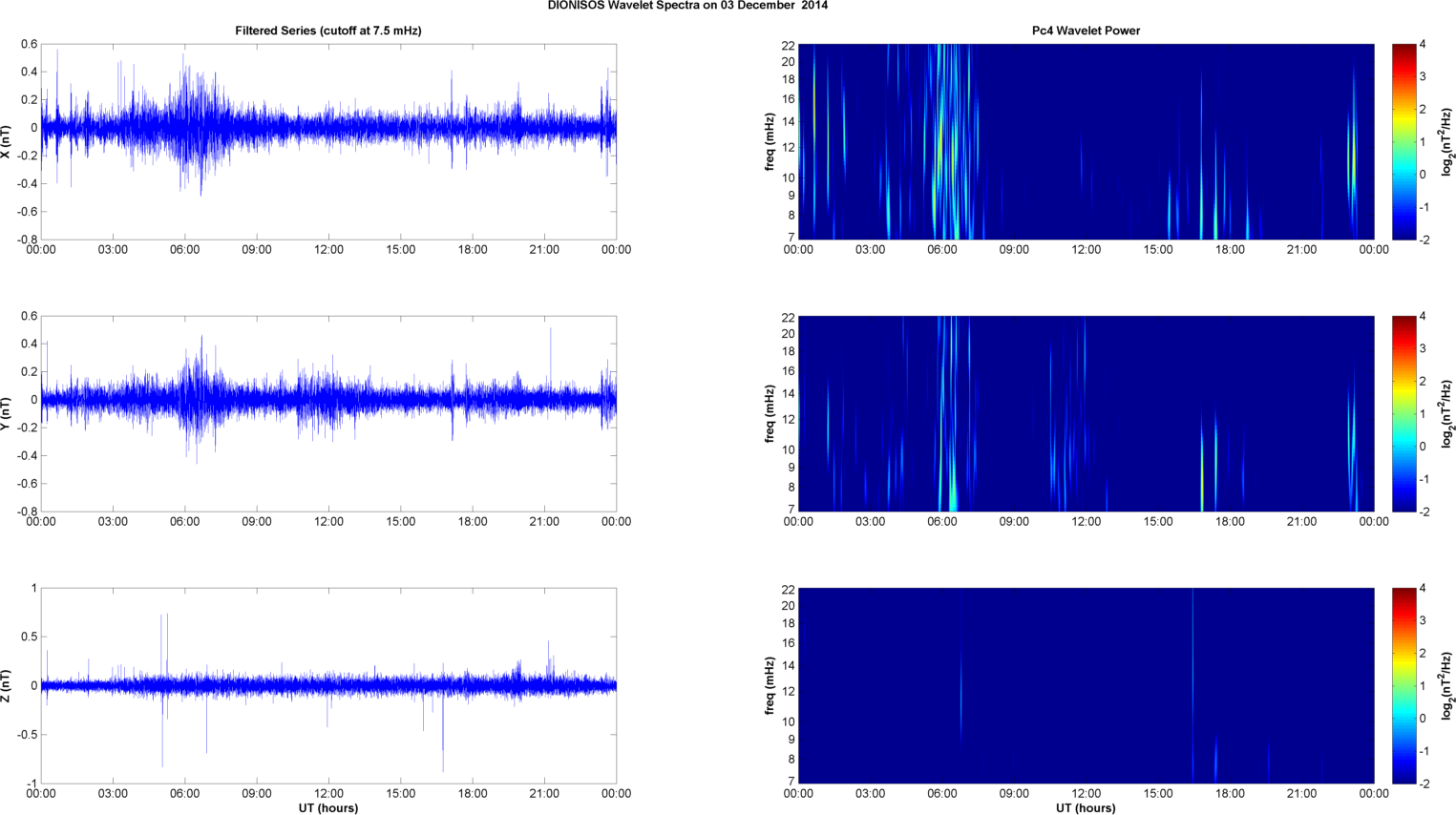Image resolution: width=1456 pixels, height=815 pixels.
Task: Click the '-2' tick on the middle colorbar
Action: [1424, 512]
